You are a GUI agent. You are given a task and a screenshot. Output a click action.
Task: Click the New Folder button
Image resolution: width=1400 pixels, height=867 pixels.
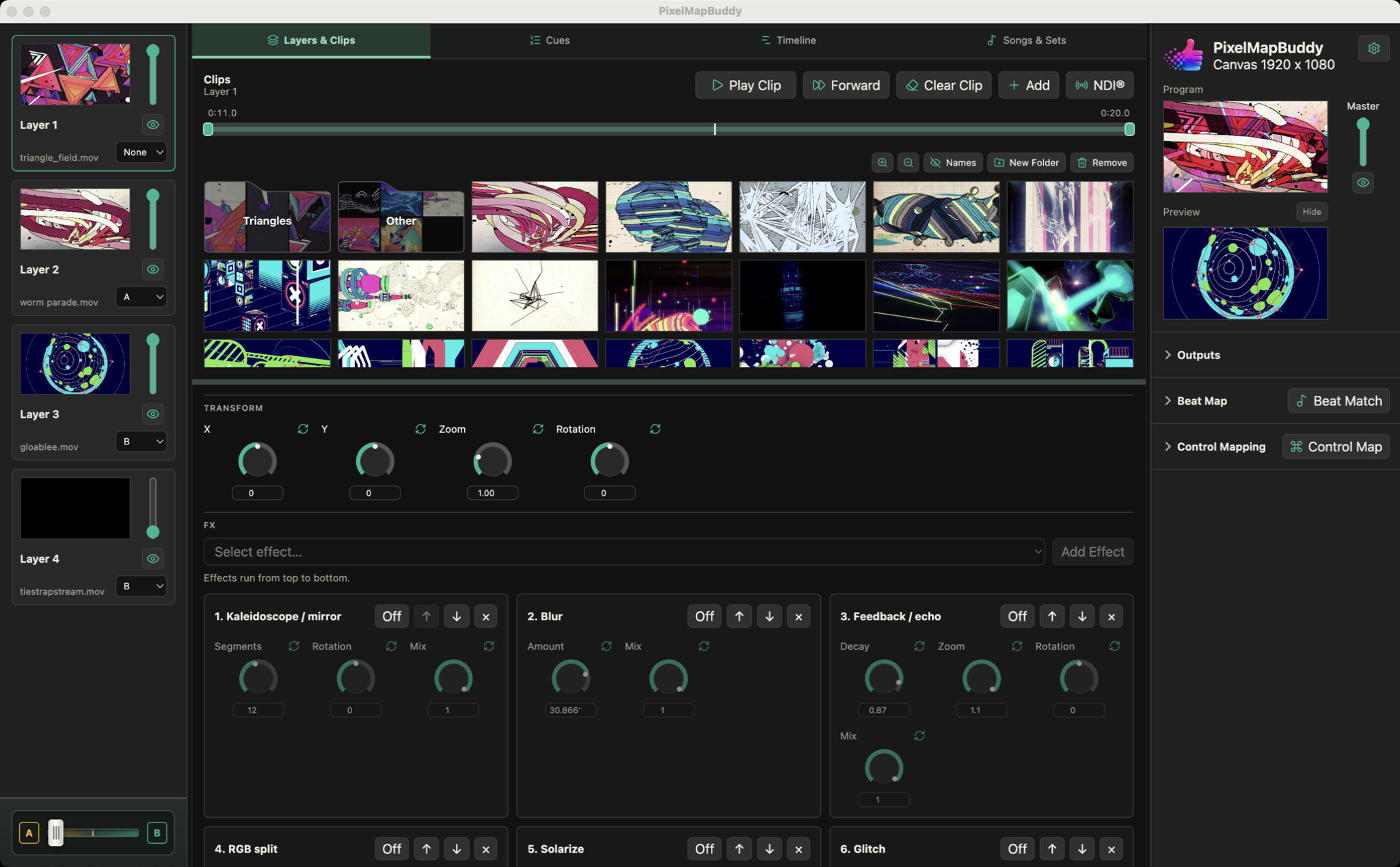click(1026, 163)
